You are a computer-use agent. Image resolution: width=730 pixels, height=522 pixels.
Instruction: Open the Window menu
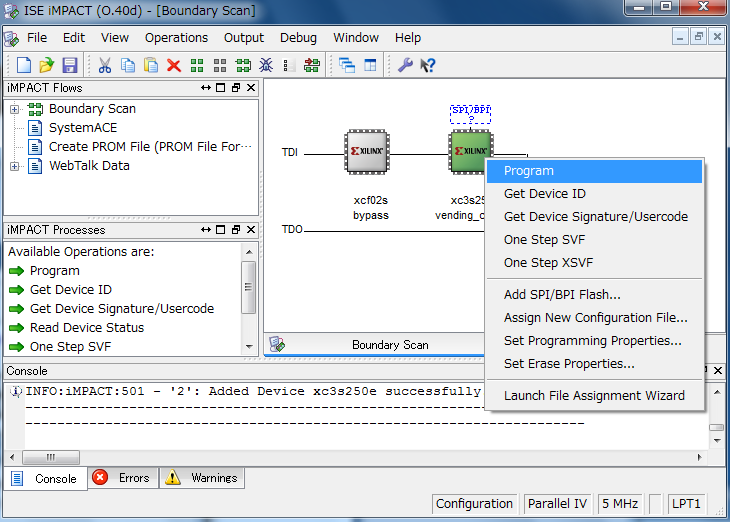[356, 38]
